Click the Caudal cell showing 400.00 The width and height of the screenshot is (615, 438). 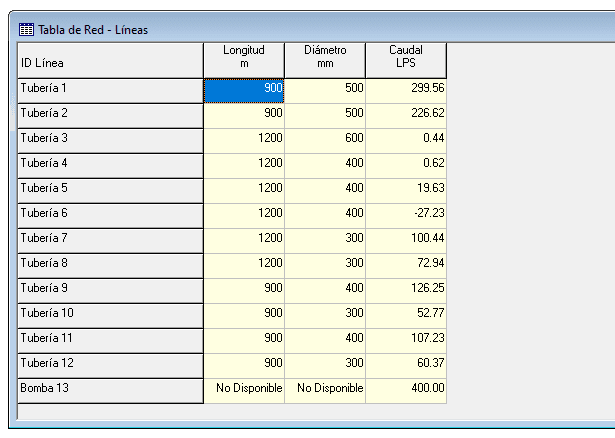(406, 388)
